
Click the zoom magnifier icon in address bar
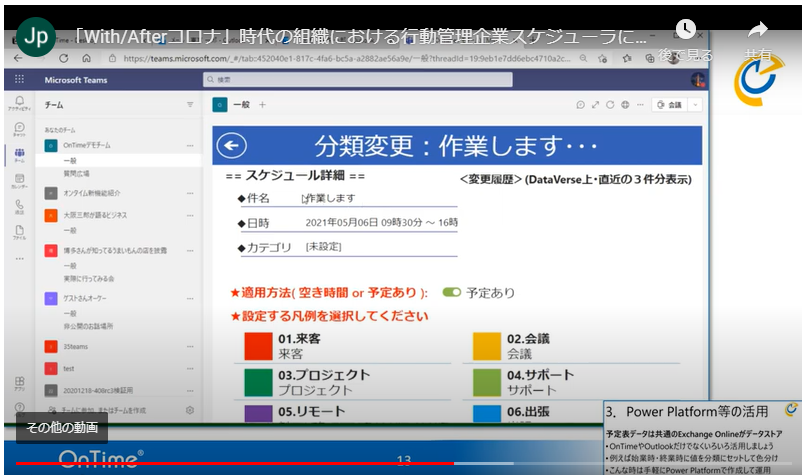point(583,59)
